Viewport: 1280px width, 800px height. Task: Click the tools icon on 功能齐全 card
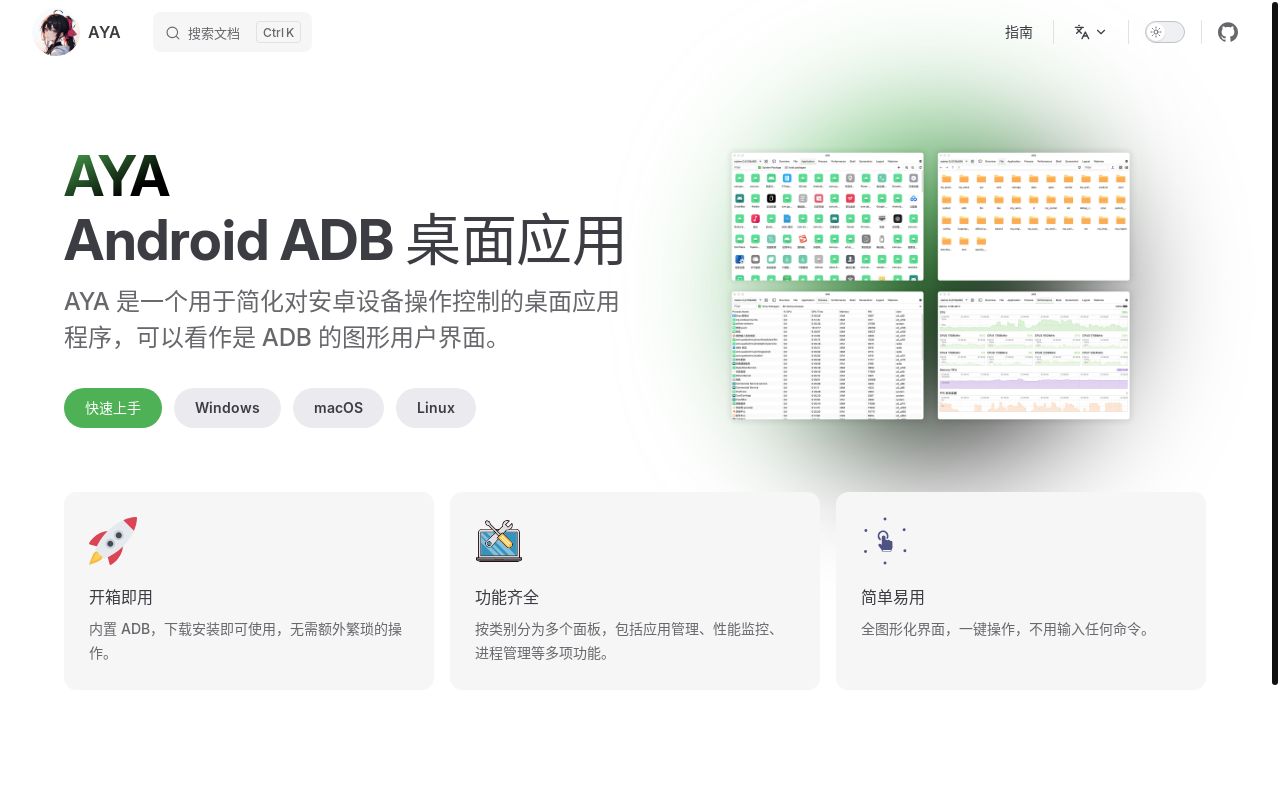click(498, 541)
